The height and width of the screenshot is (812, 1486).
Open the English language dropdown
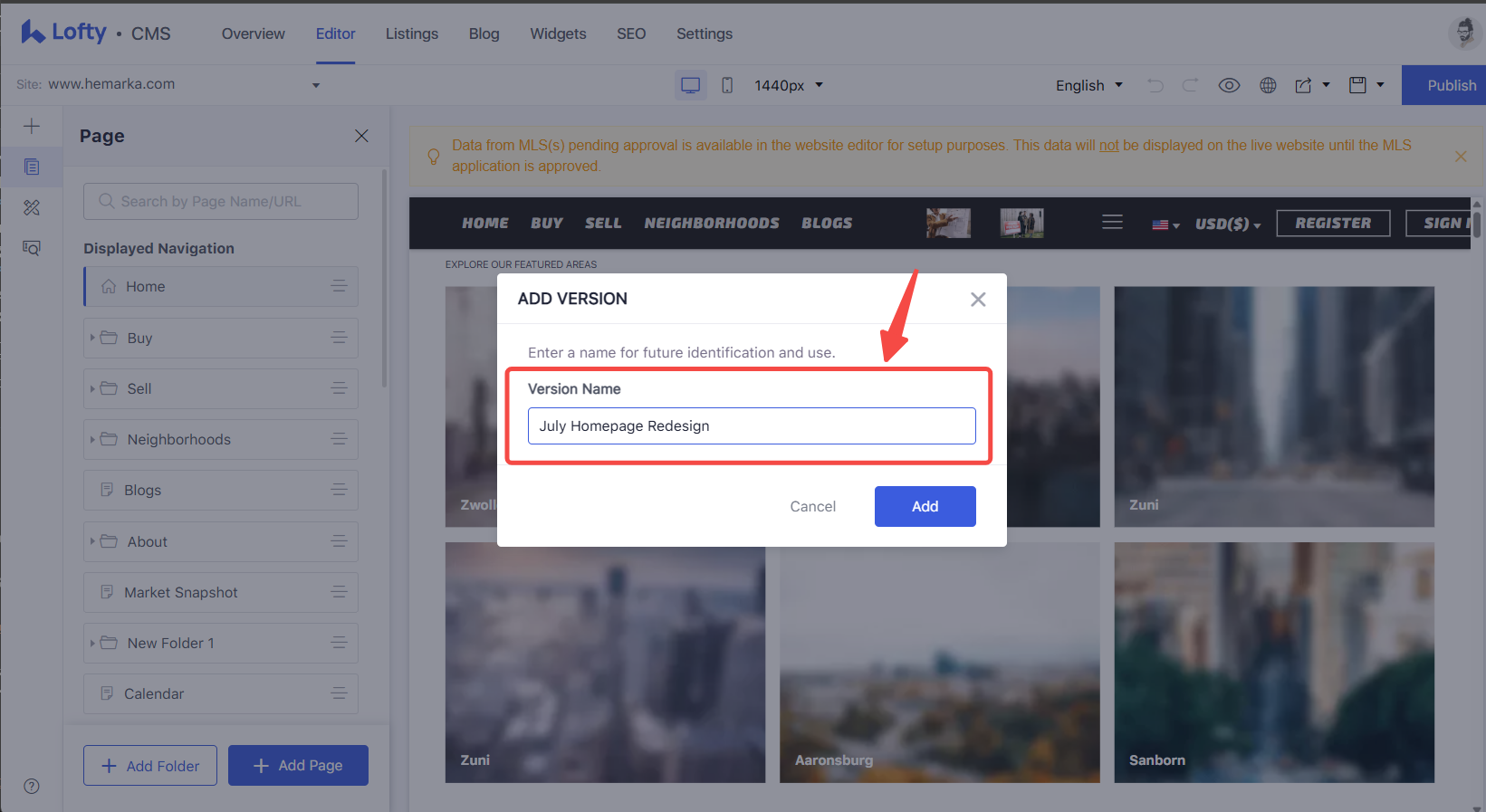pyautogui.click(x=1089, y=85)
